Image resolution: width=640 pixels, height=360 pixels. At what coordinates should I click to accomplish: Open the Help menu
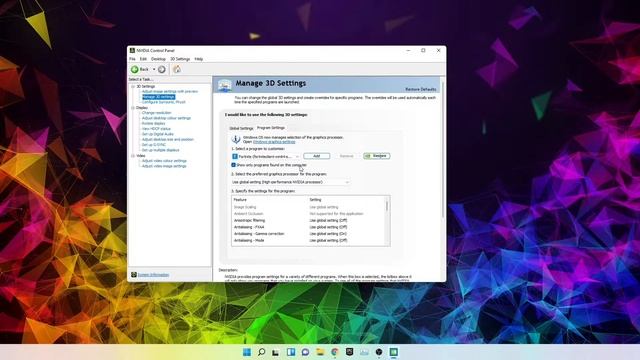coord(199,59)
